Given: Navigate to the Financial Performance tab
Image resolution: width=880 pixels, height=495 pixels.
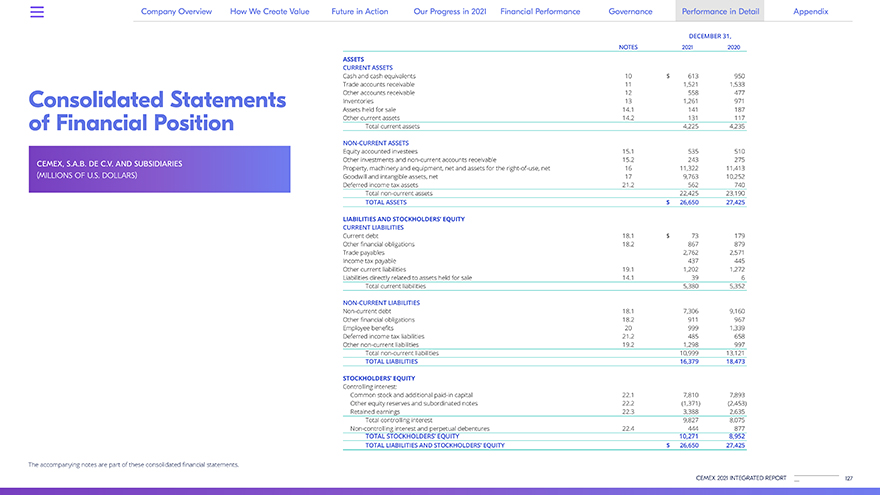Looking at the screenshot, I should [540, 11].
